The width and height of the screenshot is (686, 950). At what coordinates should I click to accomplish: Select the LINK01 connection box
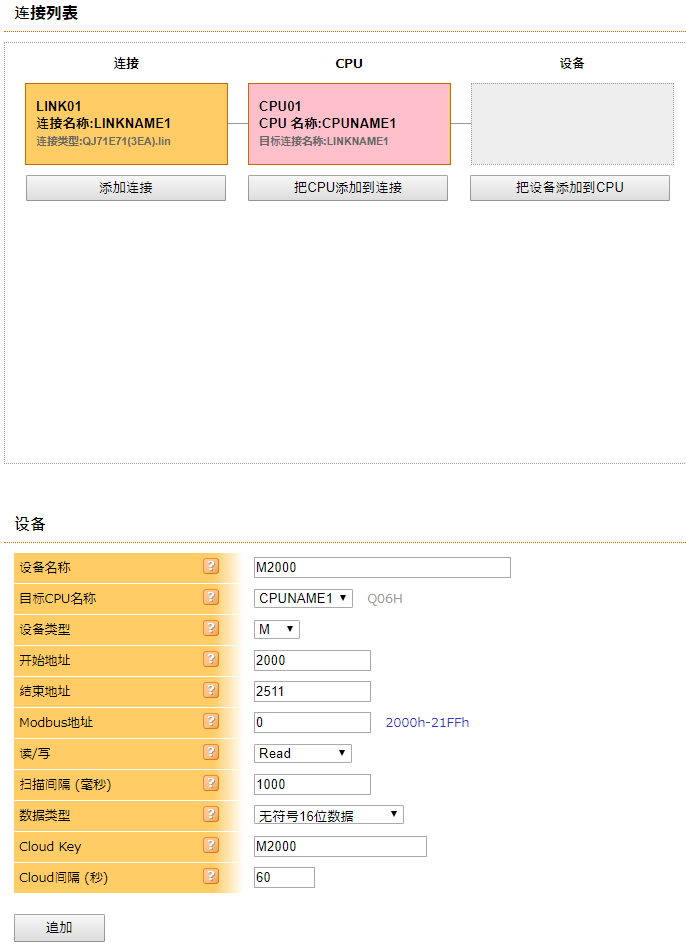pos(126,124)
